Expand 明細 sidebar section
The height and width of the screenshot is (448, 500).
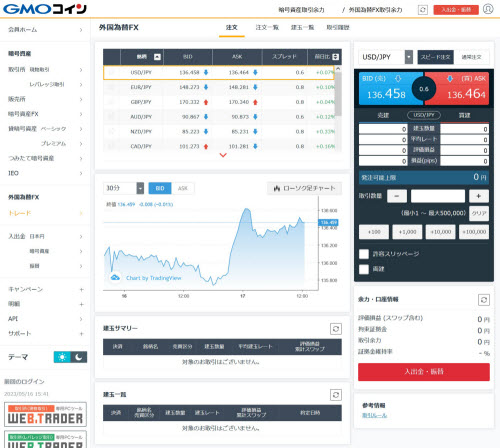point(45,304)
